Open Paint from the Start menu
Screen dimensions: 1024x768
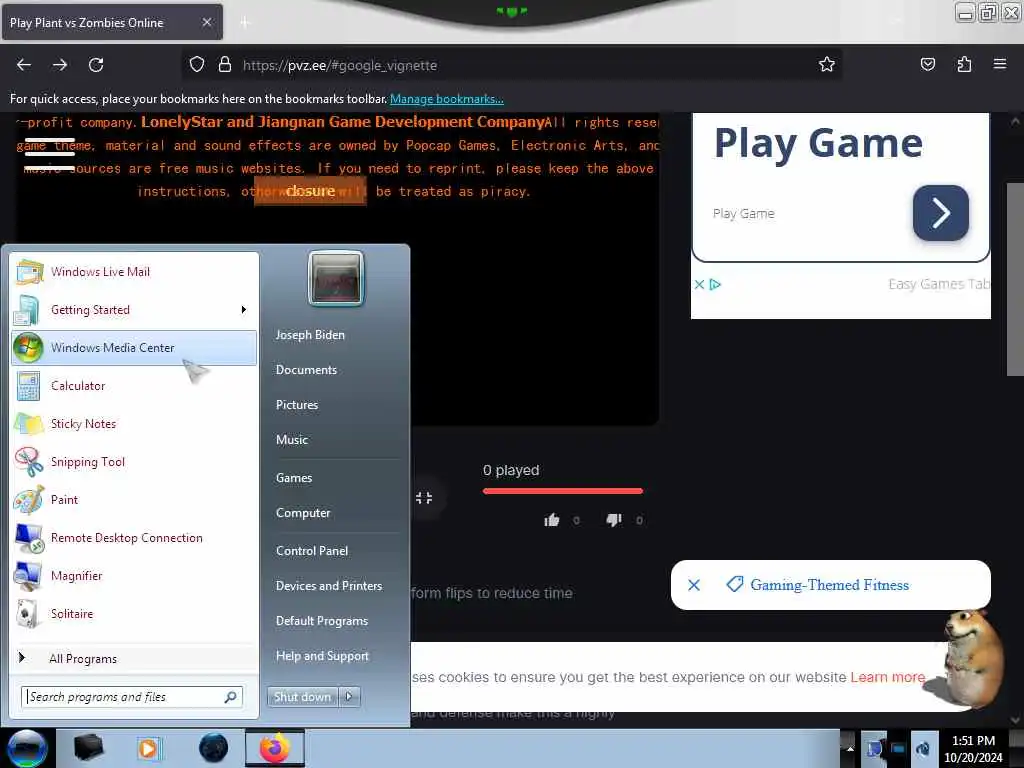134,500
